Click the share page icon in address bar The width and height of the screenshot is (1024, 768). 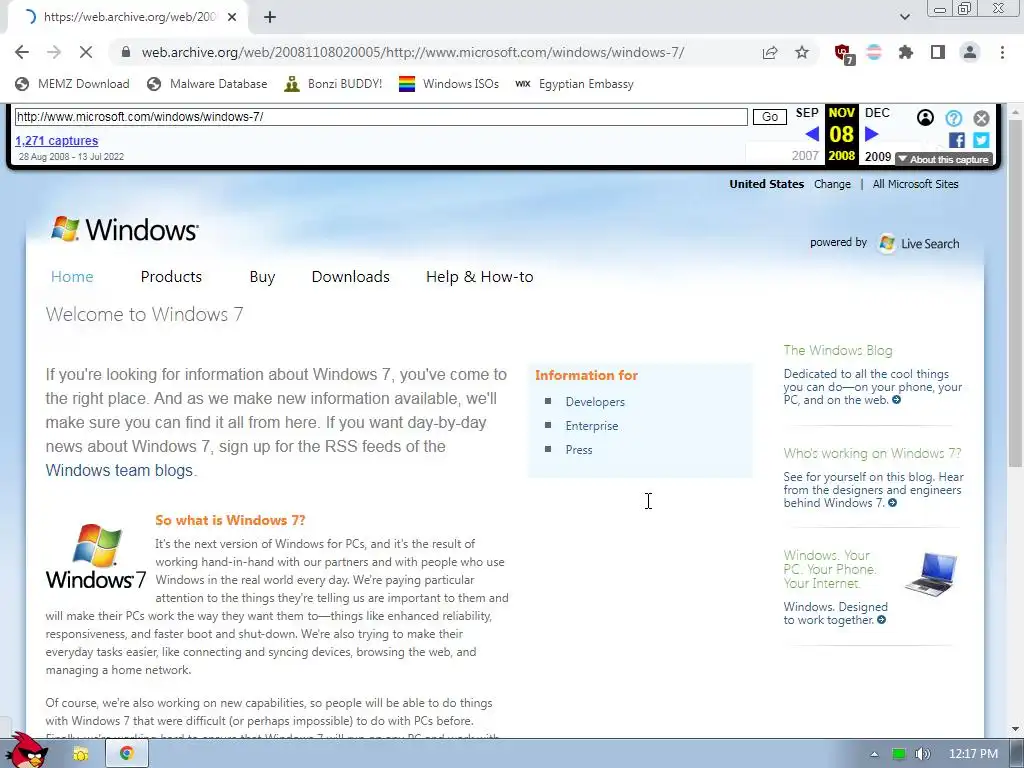coord(770,52)
